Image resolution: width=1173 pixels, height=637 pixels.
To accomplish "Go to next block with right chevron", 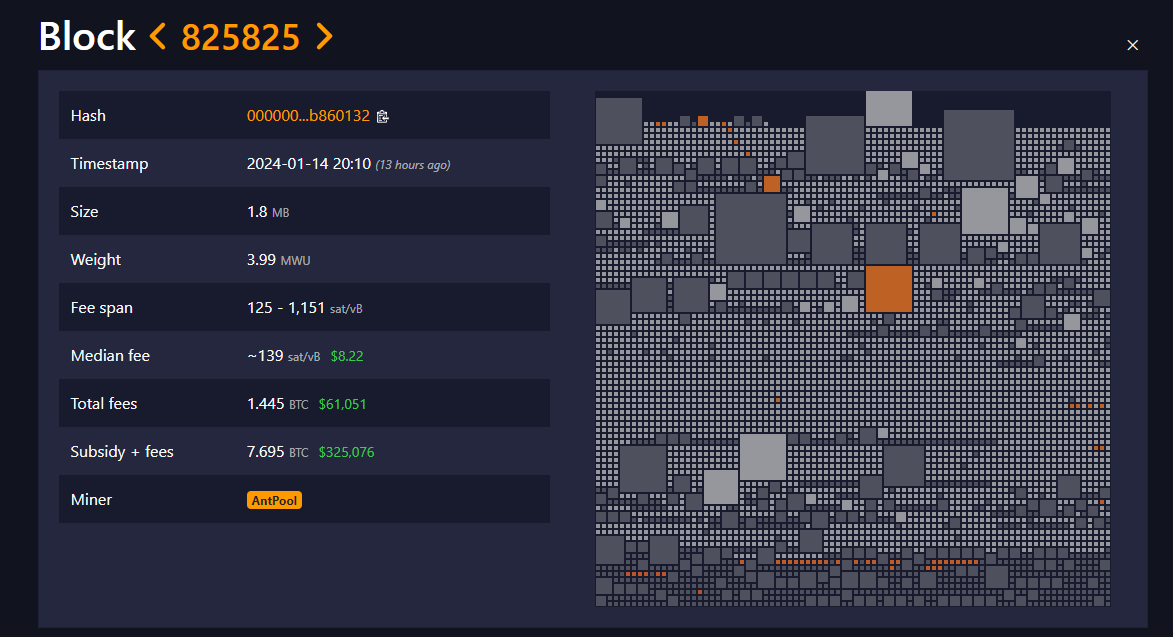I will click(x=324, y=36).
